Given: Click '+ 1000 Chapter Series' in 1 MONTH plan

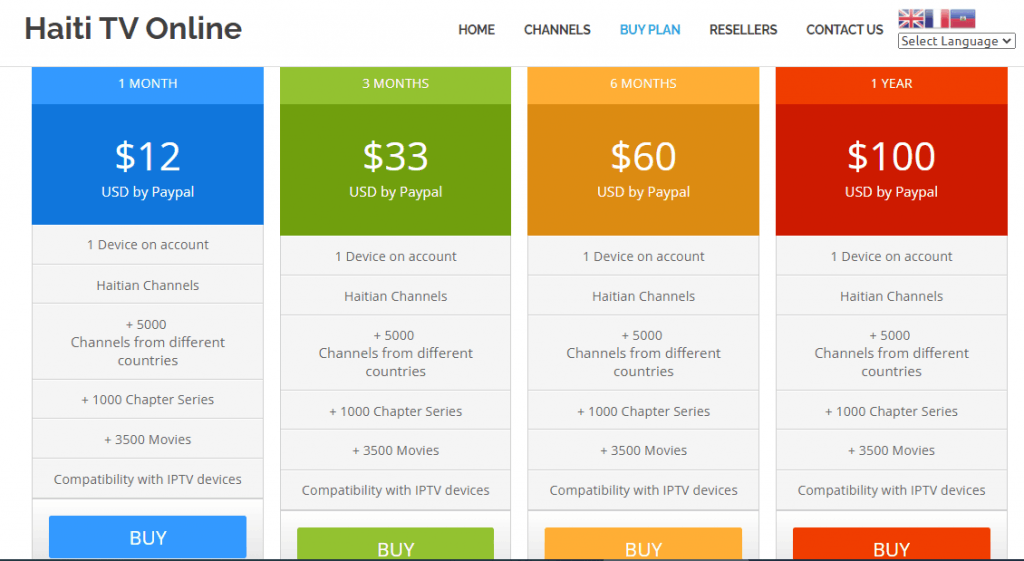Looking at the screenshot, I should click(148, 400).
